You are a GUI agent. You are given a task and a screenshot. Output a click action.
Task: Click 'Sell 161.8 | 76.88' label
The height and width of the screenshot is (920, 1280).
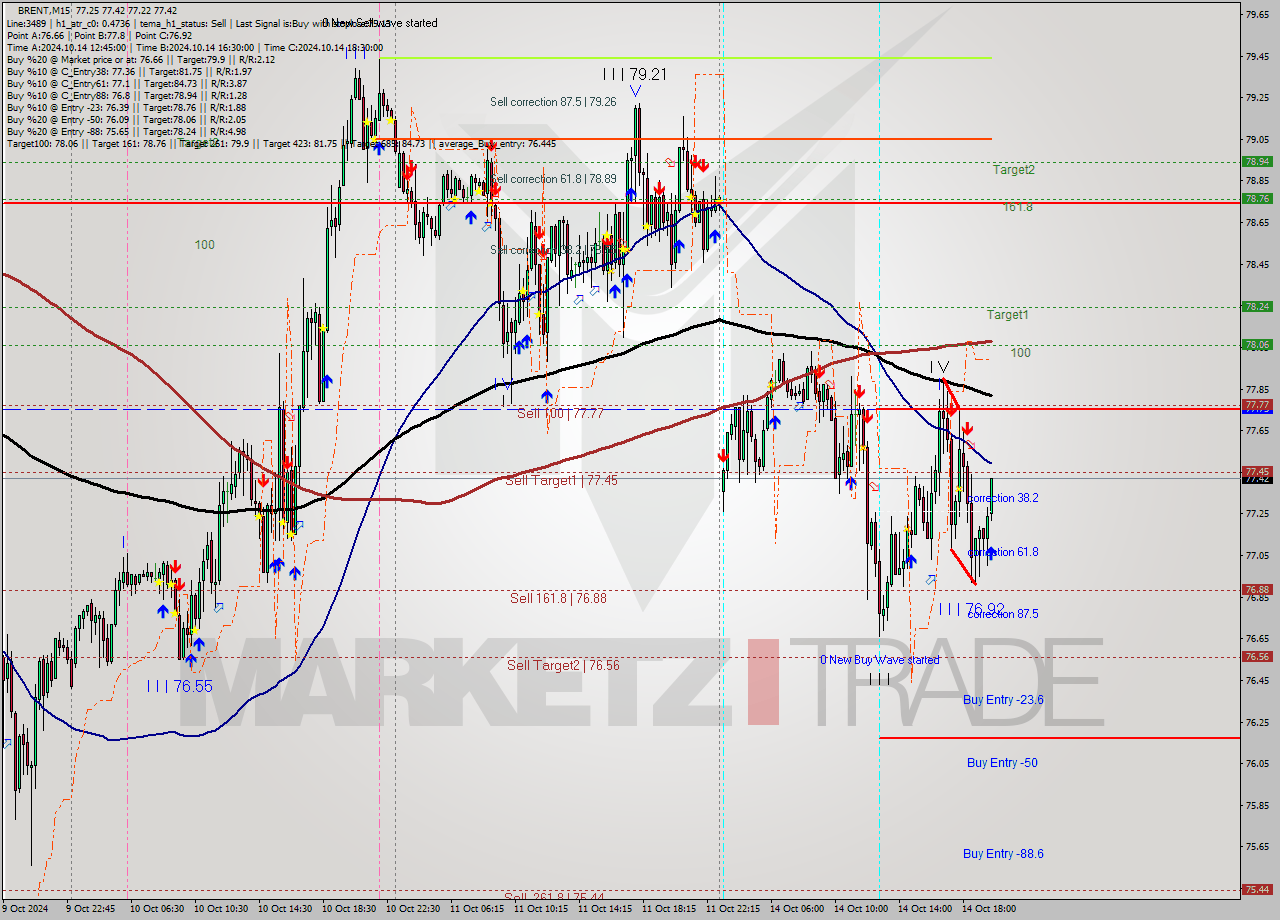tap(558, 599)
